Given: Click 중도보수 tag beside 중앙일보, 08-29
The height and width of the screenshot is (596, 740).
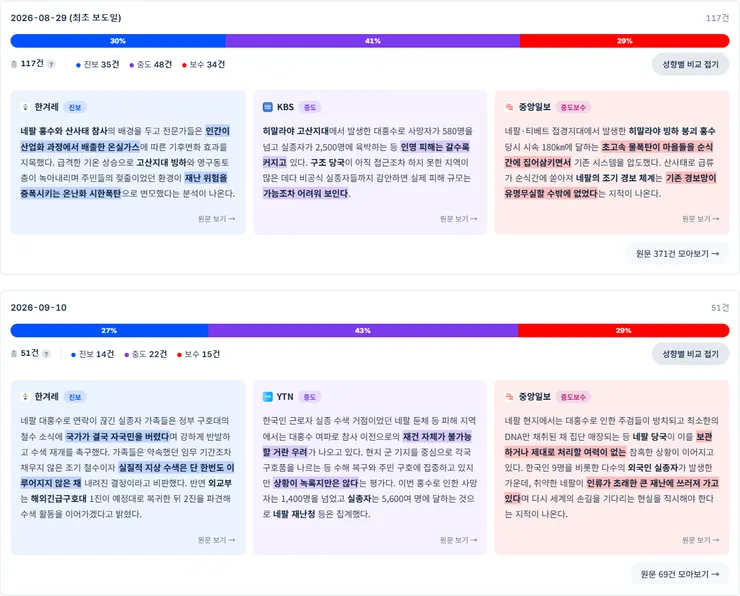Looking at the screenshot, I should tap(573, 108).
